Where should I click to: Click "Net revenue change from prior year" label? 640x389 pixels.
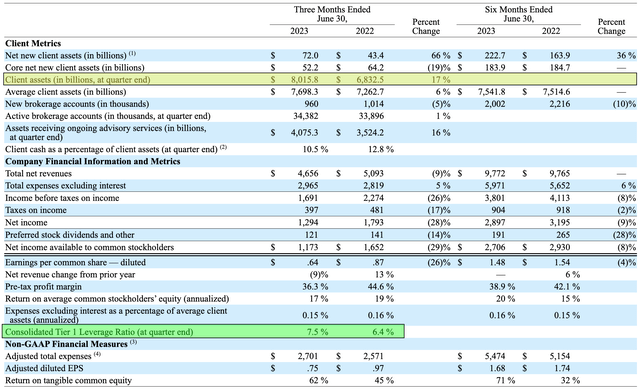click(70, 275)
